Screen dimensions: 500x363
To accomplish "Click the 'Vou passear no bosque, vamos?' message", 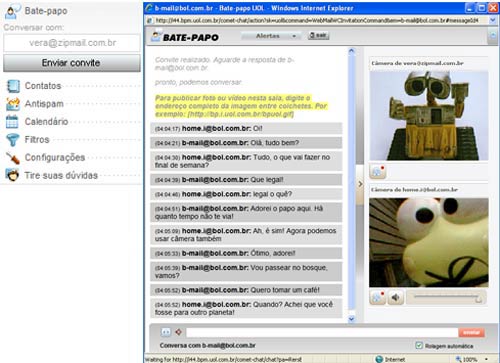I will point(246,272).
